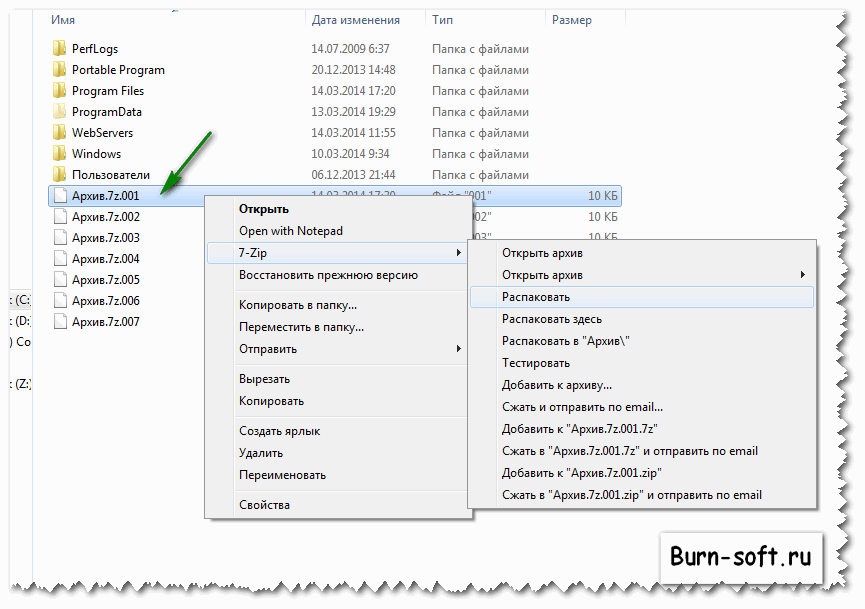Select the ProgramData folder icon
Screen dimensions: 865x609
[x=59, y=112]
